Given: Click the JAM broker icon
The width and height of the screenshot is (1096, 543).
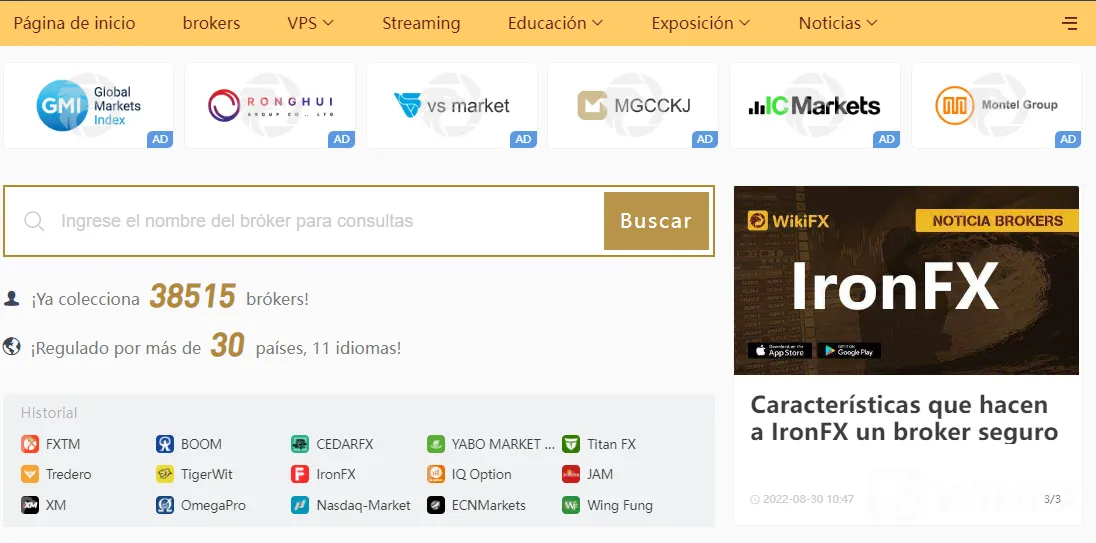Looking at the screenshot, I should [x=571, y=475].
